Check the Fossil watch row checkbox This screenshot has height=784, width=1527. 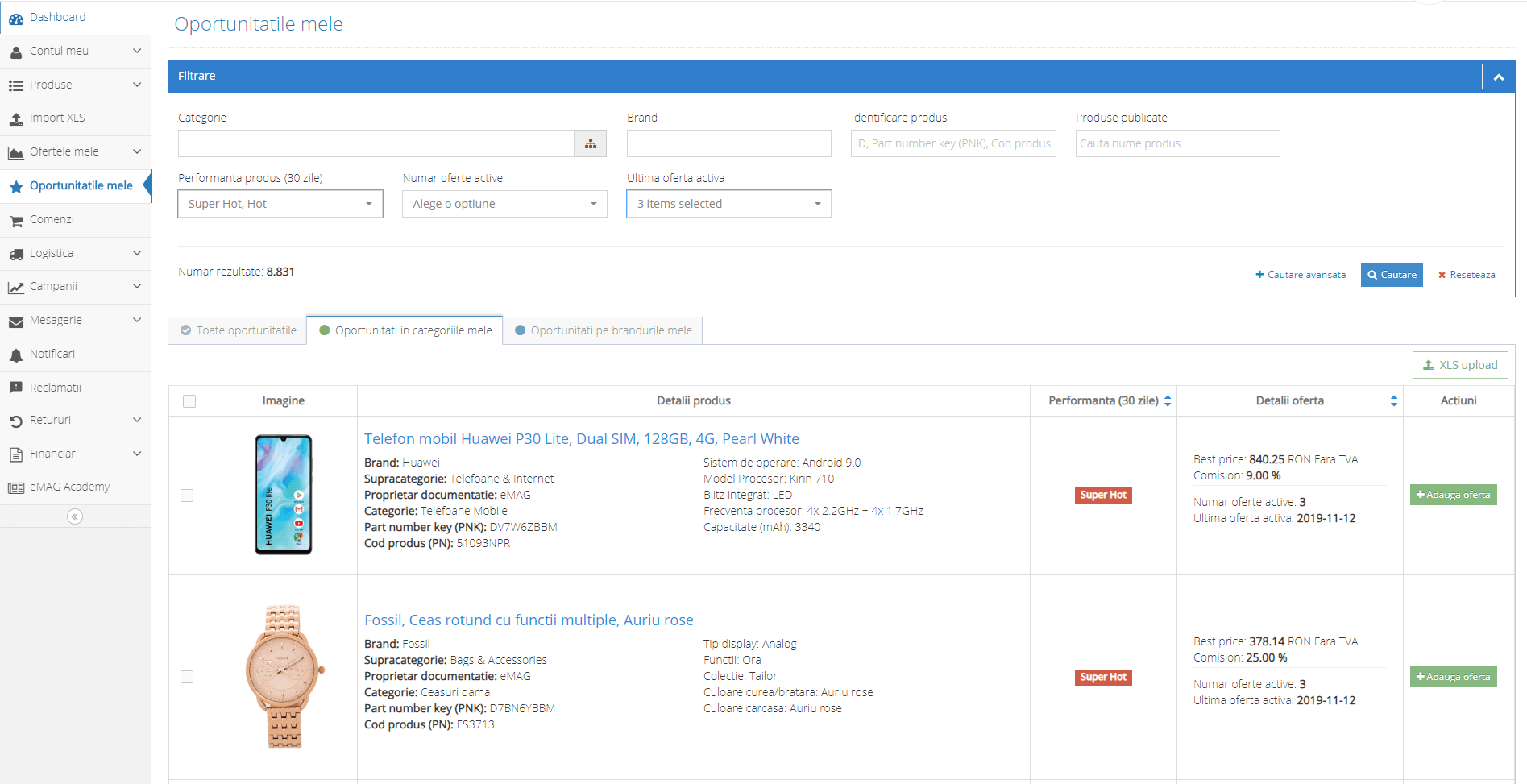point(188,677)
